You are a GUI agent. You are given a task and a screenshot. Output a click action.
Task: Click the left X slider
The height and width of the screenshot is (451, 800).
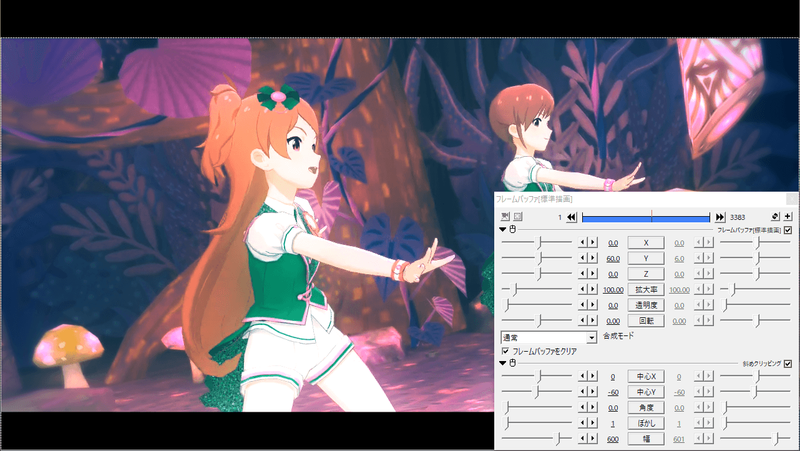537,243
